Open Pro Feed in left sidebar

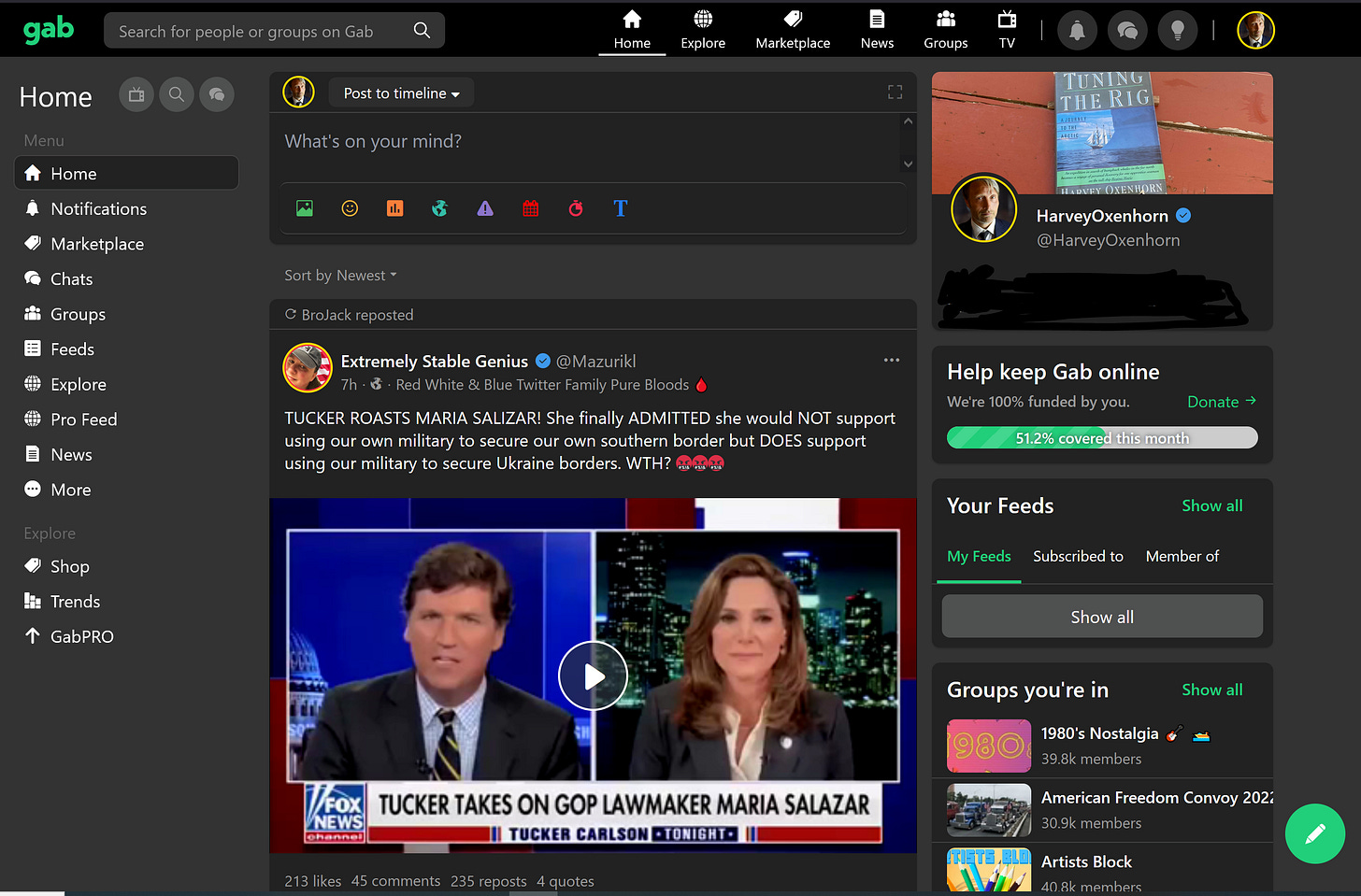coord(126,420)
